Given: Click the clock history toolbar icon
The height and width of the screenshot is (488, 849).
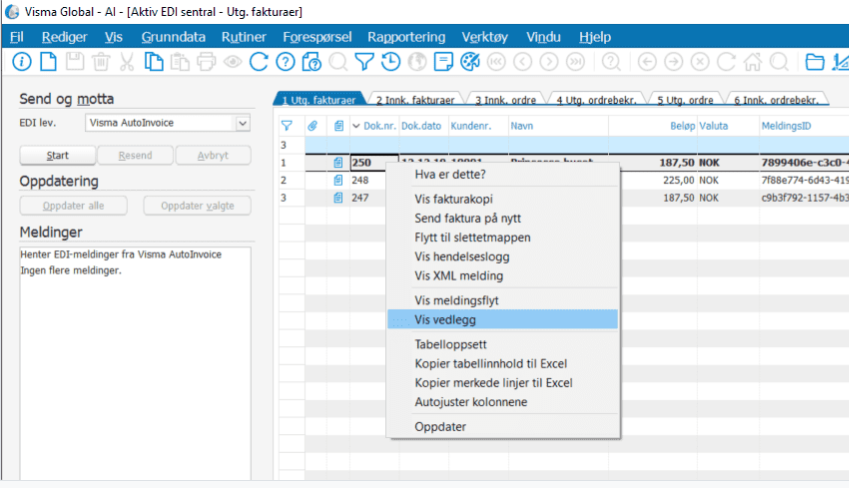Looking at the screenshot, I should pos(391,62).
